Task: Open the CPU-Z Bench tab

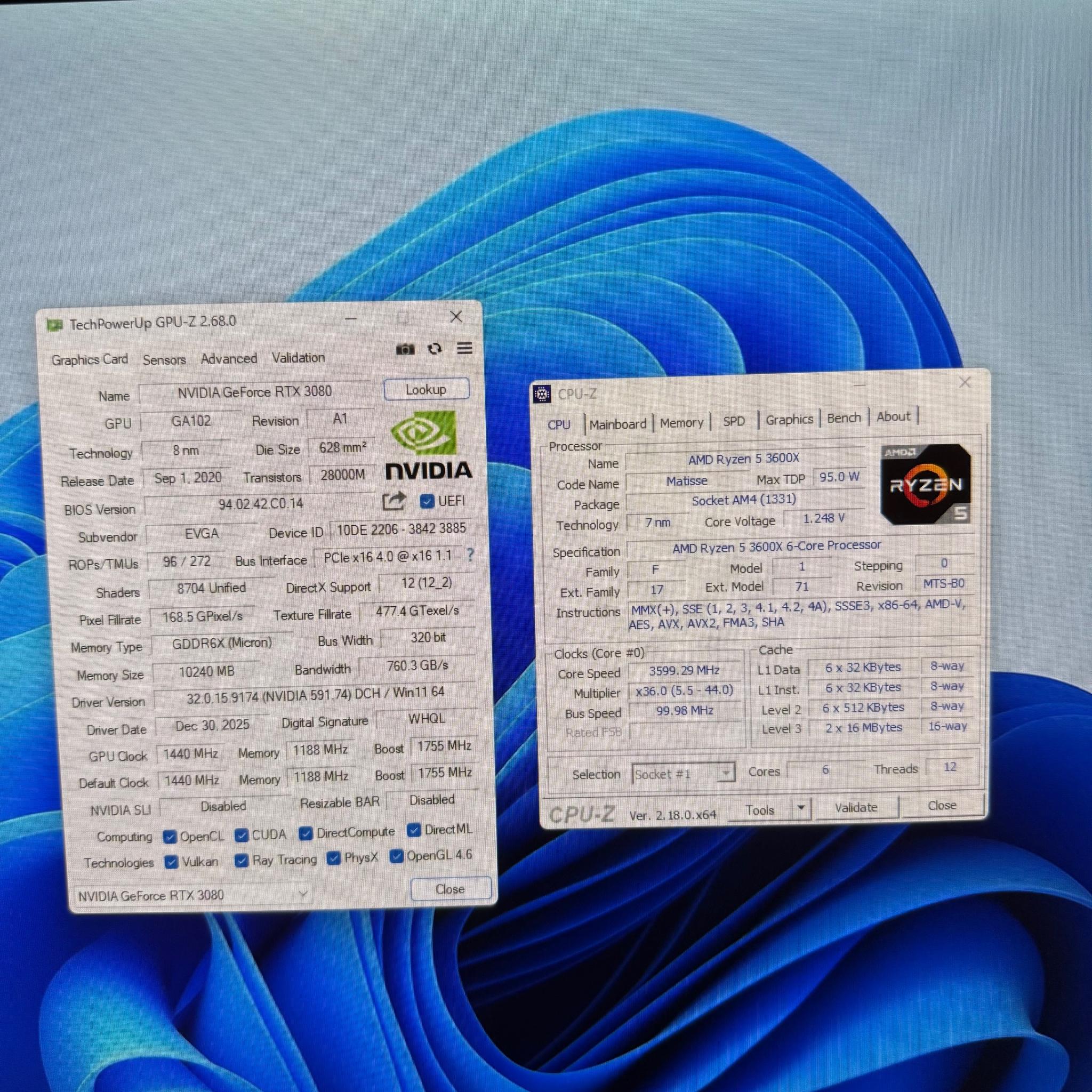Action: tap(844, 417)
